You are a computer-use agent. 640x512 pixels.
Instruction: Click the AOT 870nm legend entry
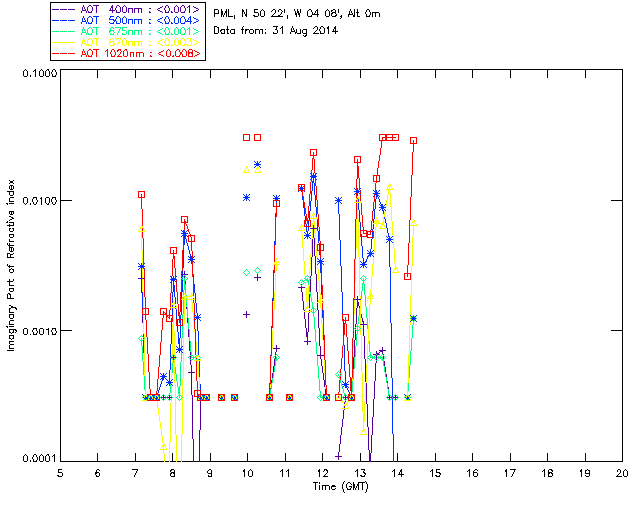[x=127, y=42]
